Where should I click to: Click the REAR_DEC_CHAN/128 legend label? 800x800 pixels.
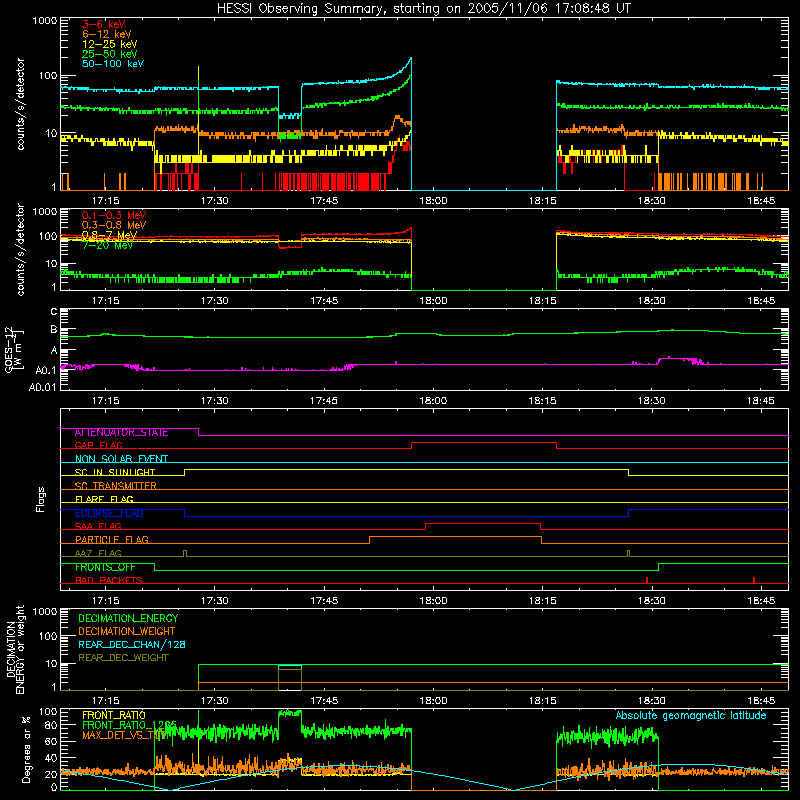tap(132, 645)
